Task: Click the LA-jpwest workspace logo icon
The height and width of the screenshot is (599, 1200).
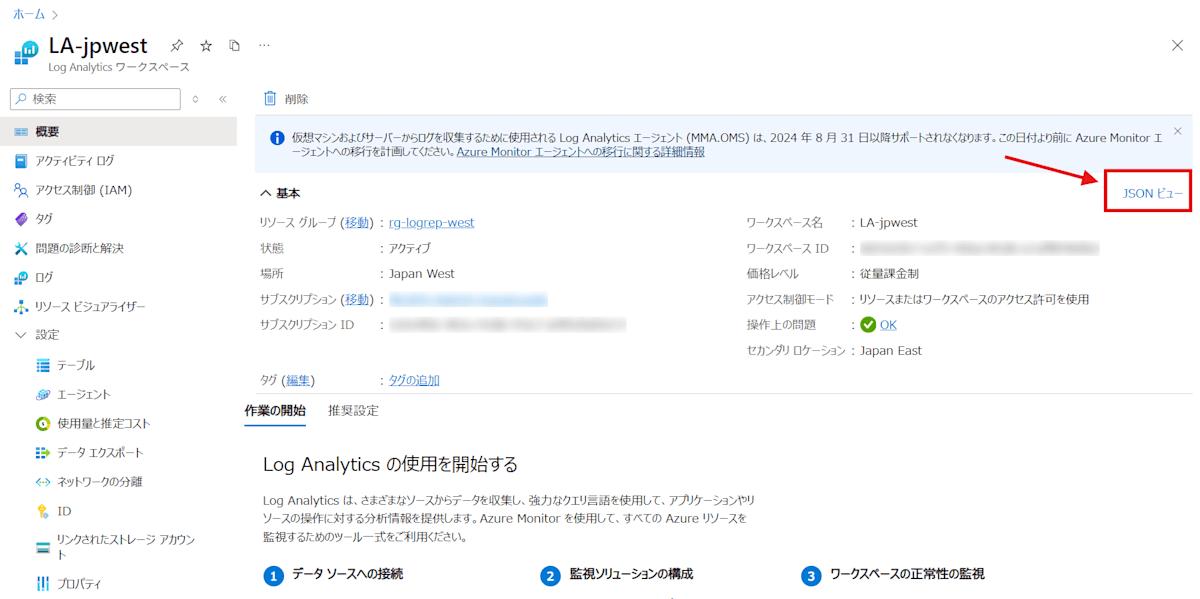Action: (26, 53)
